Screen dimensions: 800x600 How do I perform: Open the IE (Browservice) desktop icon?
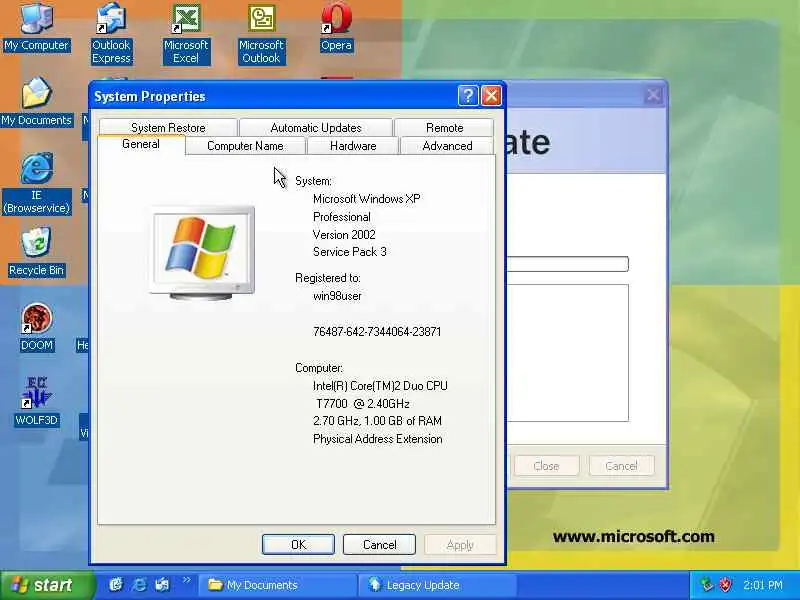[36, 184]
